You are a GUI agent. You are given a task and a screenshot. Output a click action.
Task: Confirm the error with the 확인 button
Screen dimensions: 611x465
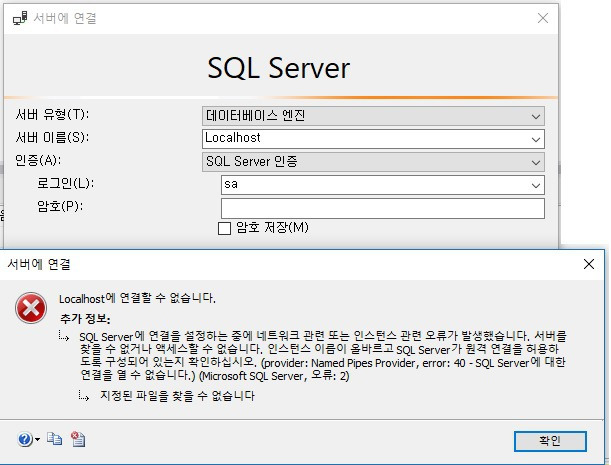tap(550, 441)
